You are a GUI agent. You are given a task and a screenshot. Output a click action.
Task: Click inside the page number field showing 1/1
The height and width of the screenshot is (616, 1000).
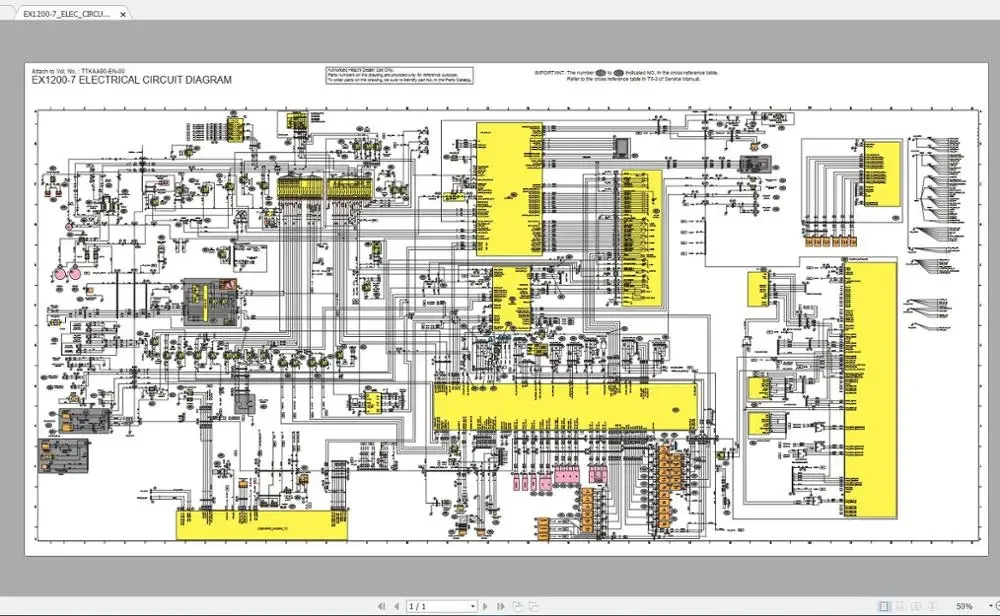pos(435,606)
